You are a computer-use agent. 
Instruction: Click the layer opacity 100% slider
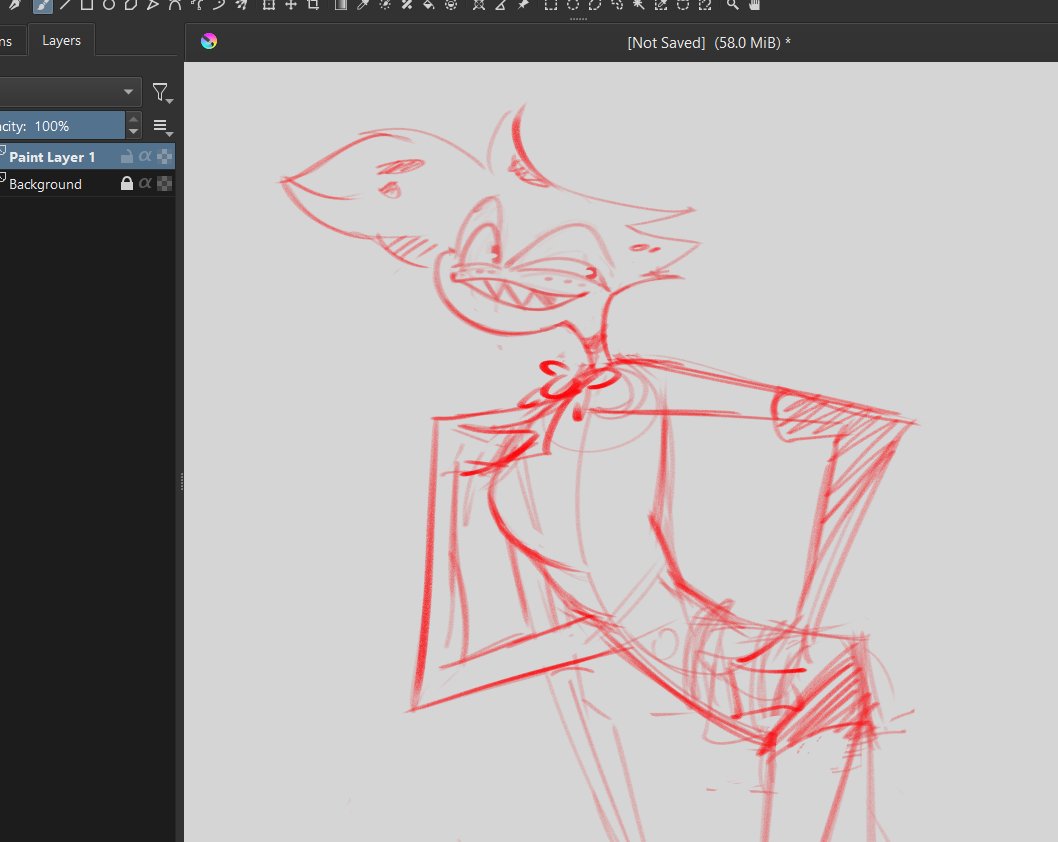(x=62, y=126)
